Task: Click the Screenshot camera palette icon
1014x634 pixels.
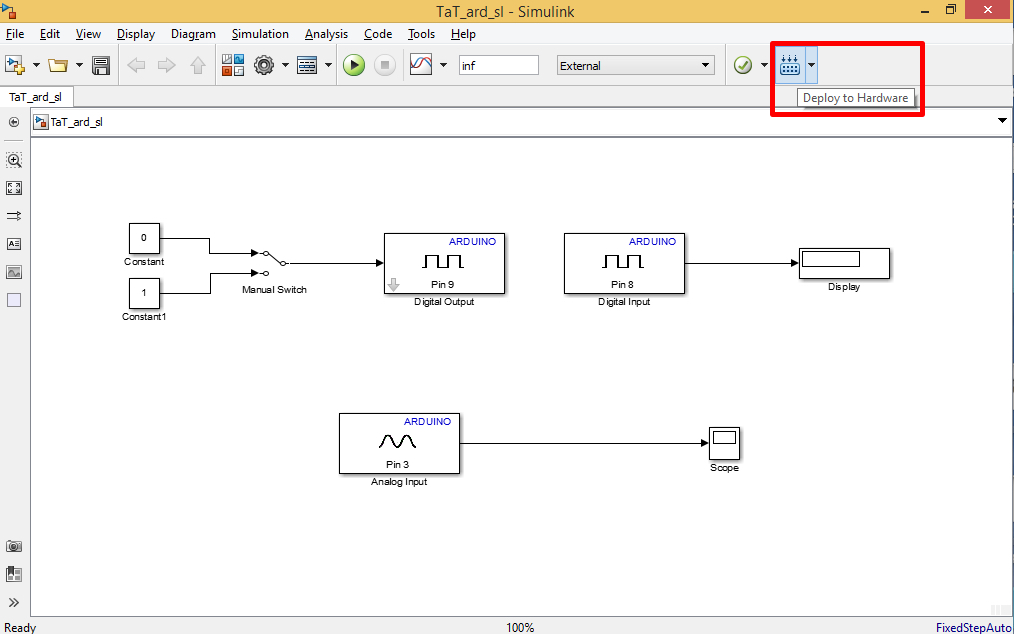Action: pos(14,547)
